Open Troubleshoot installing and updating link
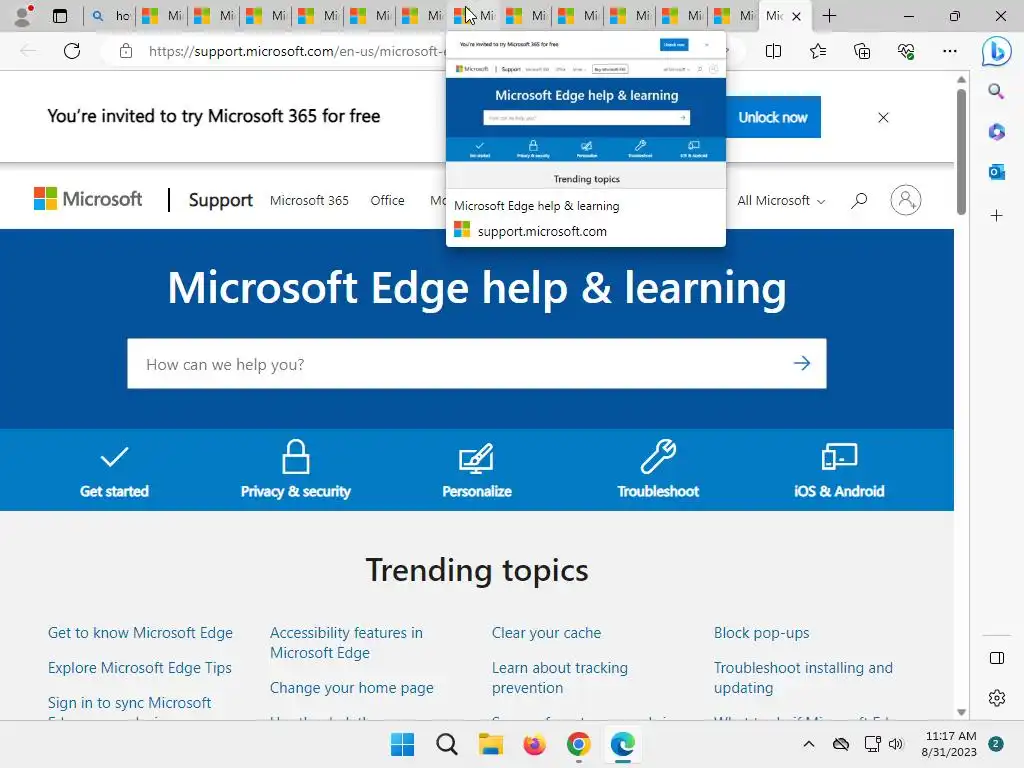 coord(803,678)
